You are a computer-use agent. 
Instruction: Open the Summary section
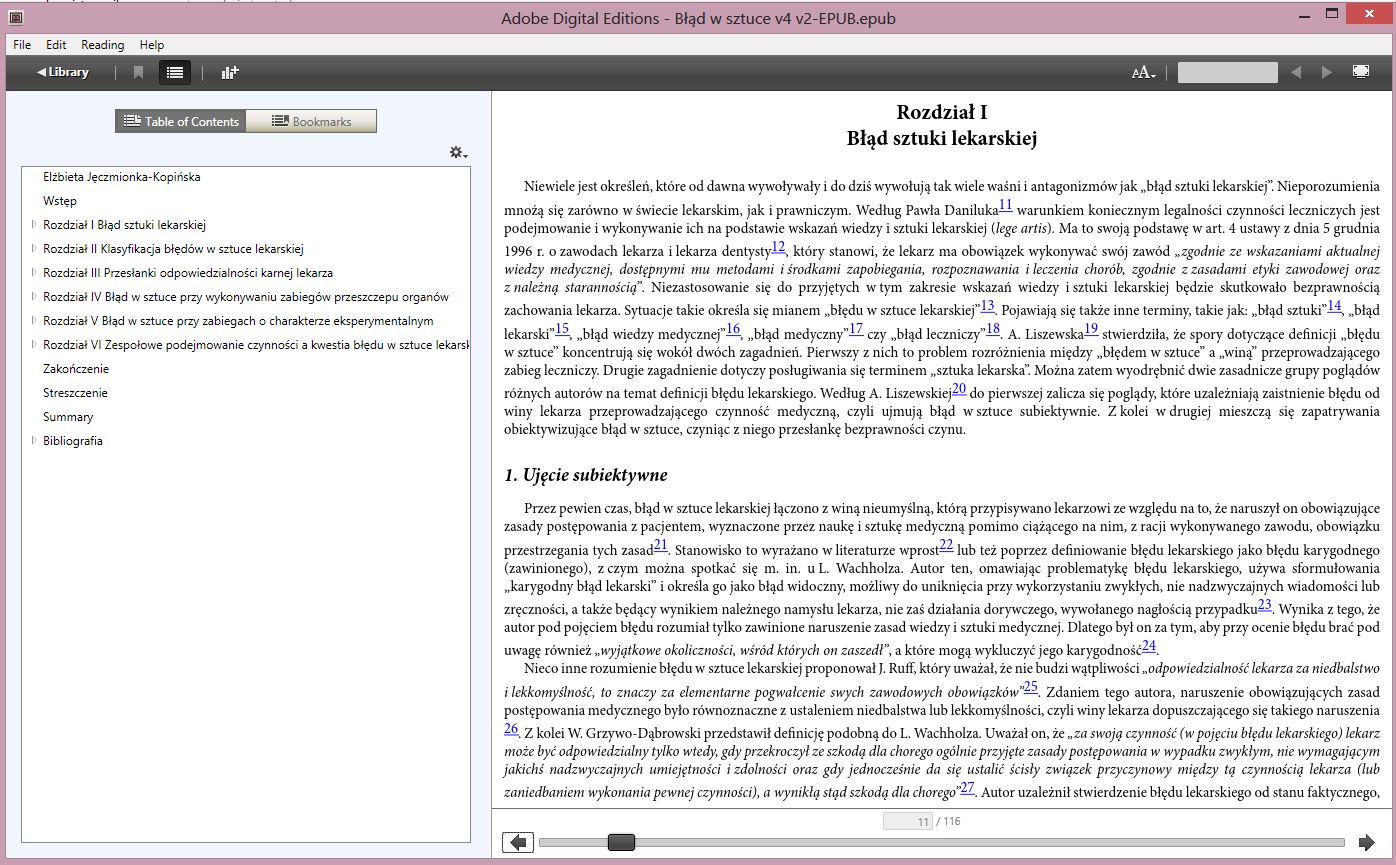tap(68, 417)
